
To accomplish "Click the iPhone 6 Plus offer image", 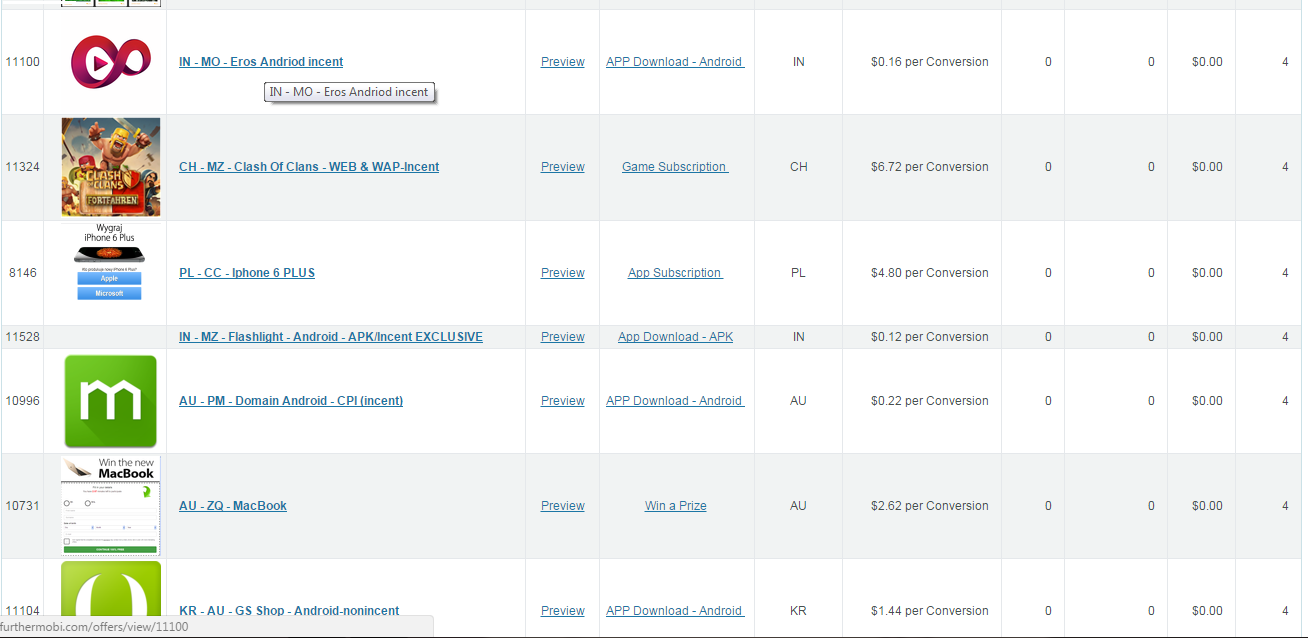I will (110, 262).
